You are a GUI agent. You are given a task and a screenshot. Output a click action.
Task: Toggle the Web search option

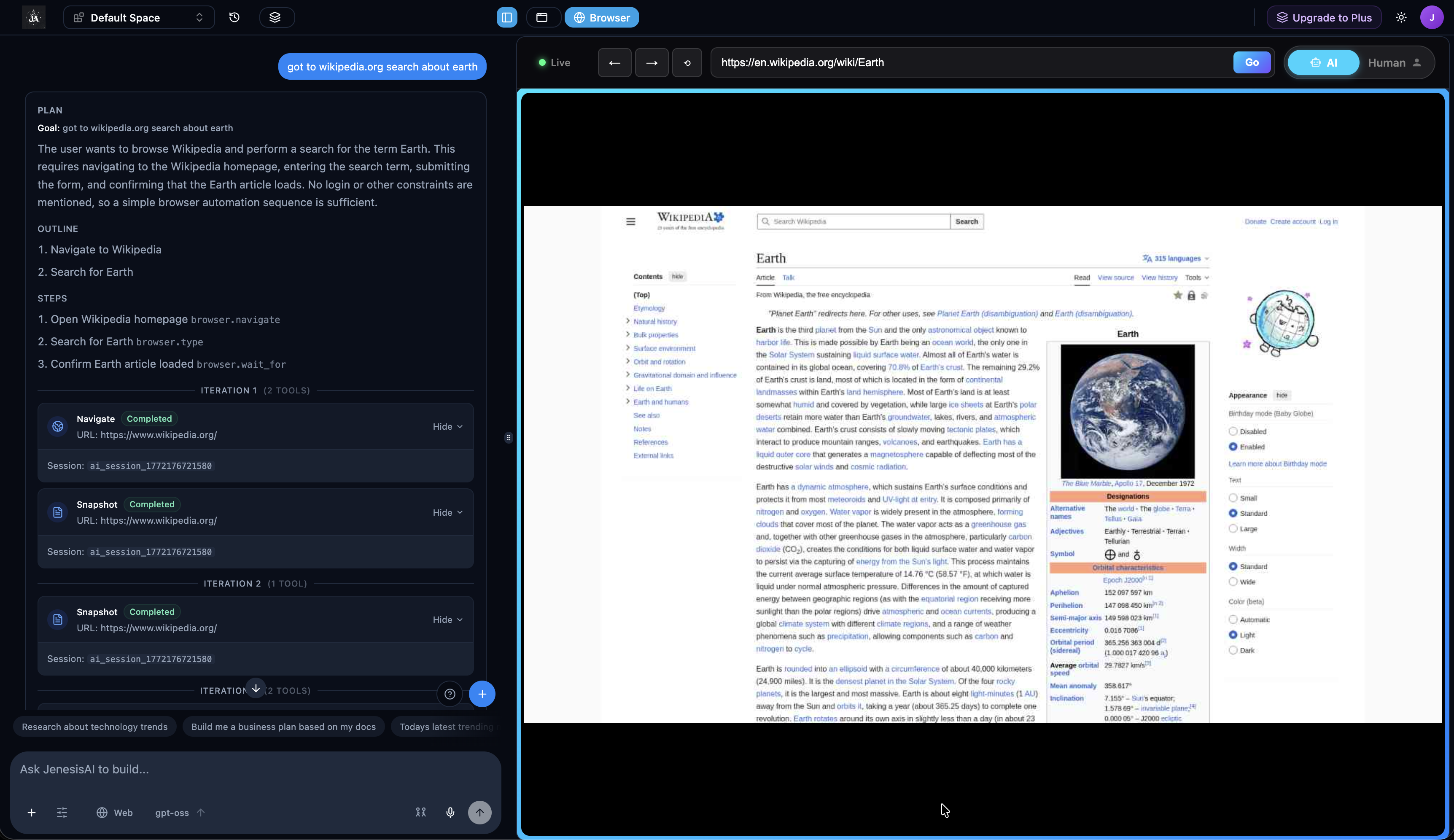(x=114, y=812)
